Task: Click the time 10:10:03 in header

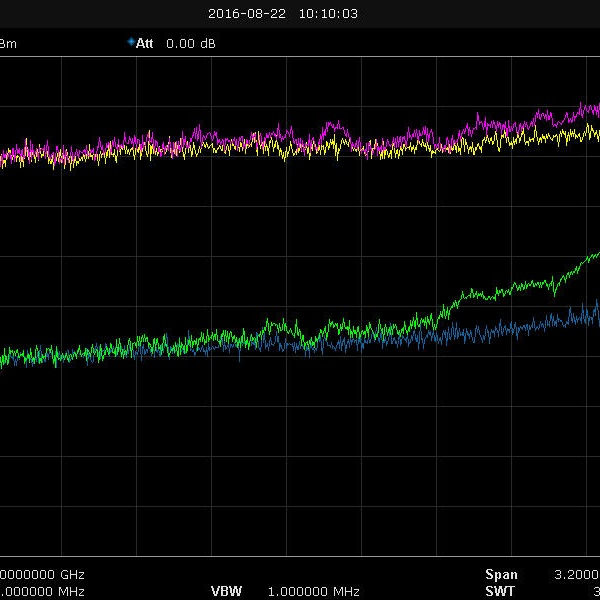Action: 328,14
